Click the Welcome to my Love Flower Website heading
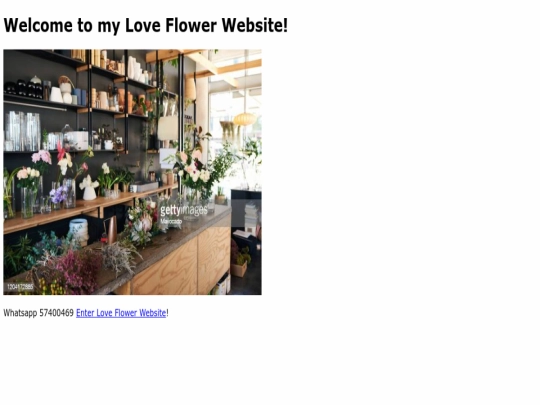 pos(145,25)
